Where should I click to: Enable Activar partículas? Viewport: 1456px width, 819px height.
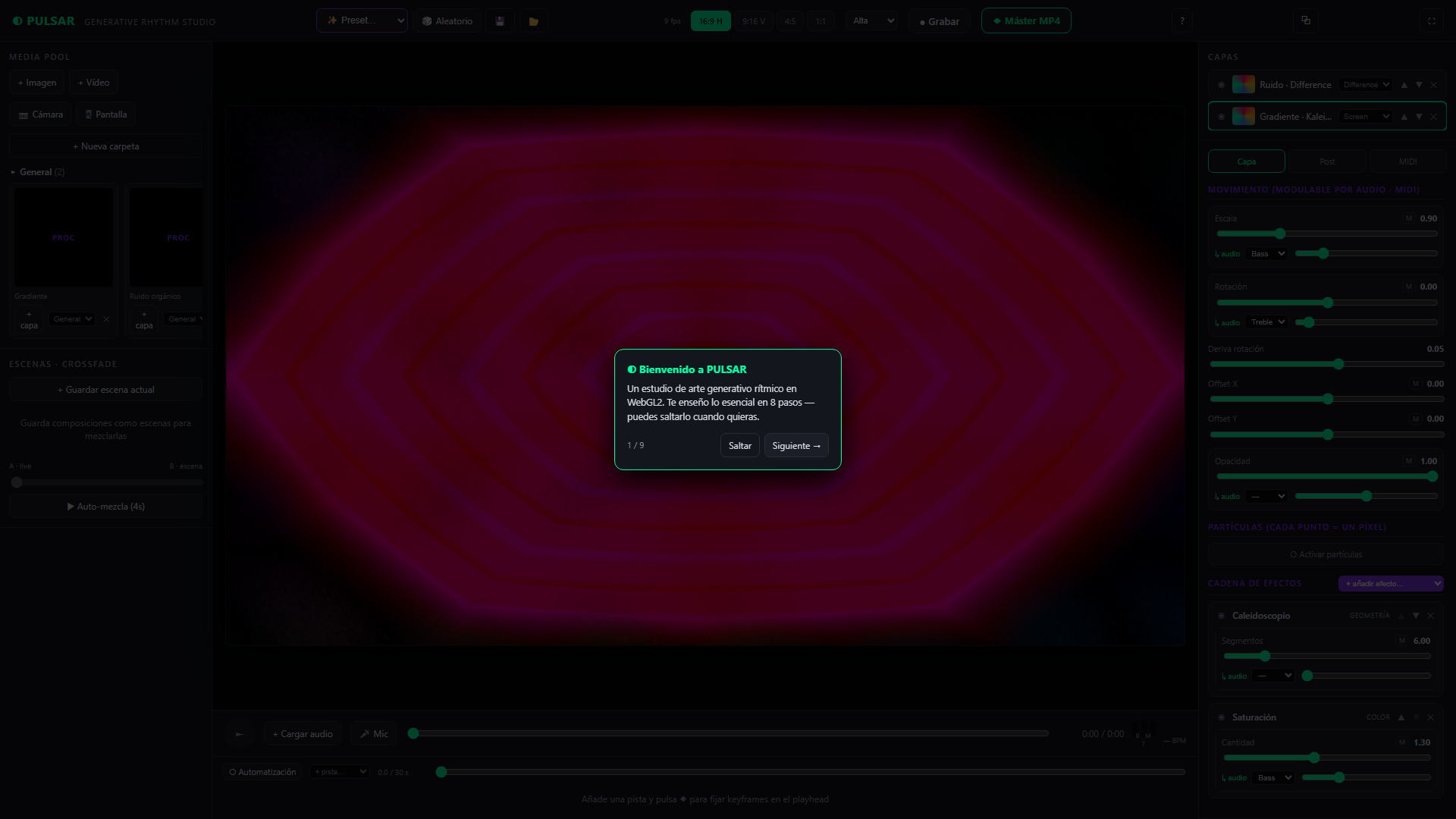(1326, 554)
